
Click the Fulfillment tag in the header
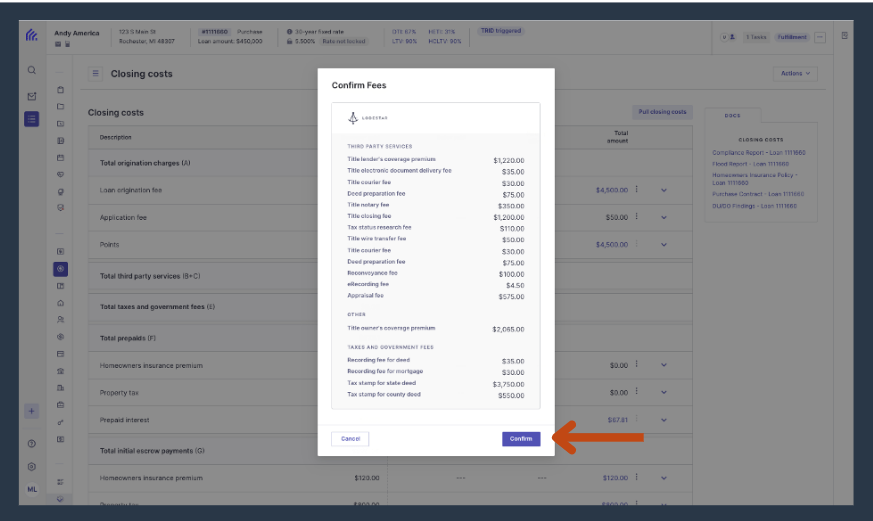tap(792, 37)
